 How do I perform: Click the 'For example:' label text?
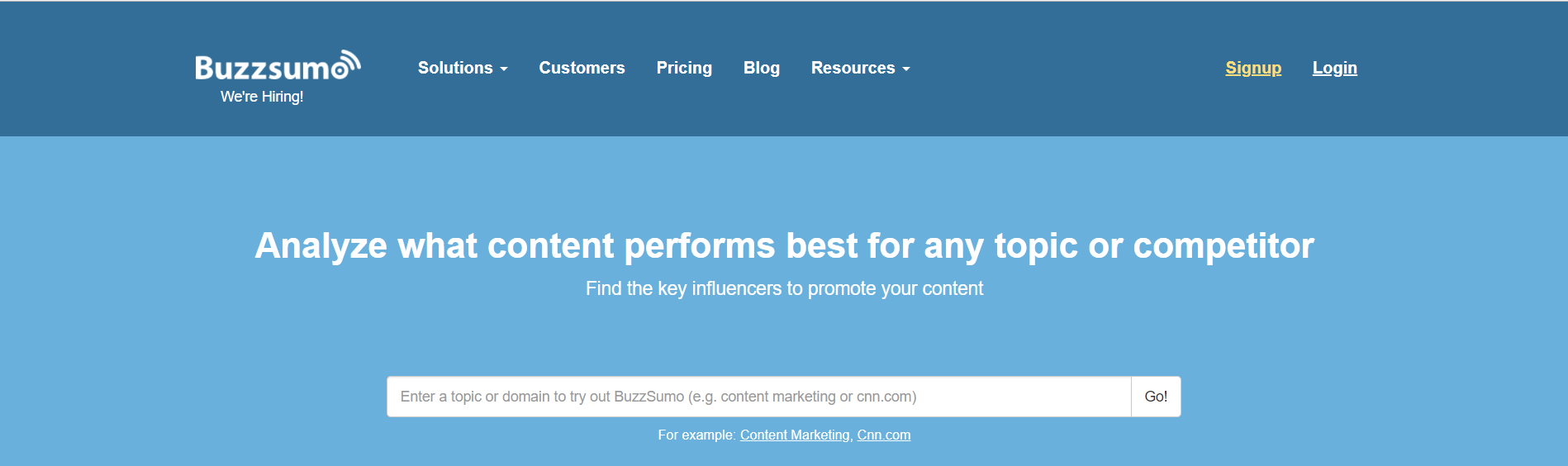(696, 435)
